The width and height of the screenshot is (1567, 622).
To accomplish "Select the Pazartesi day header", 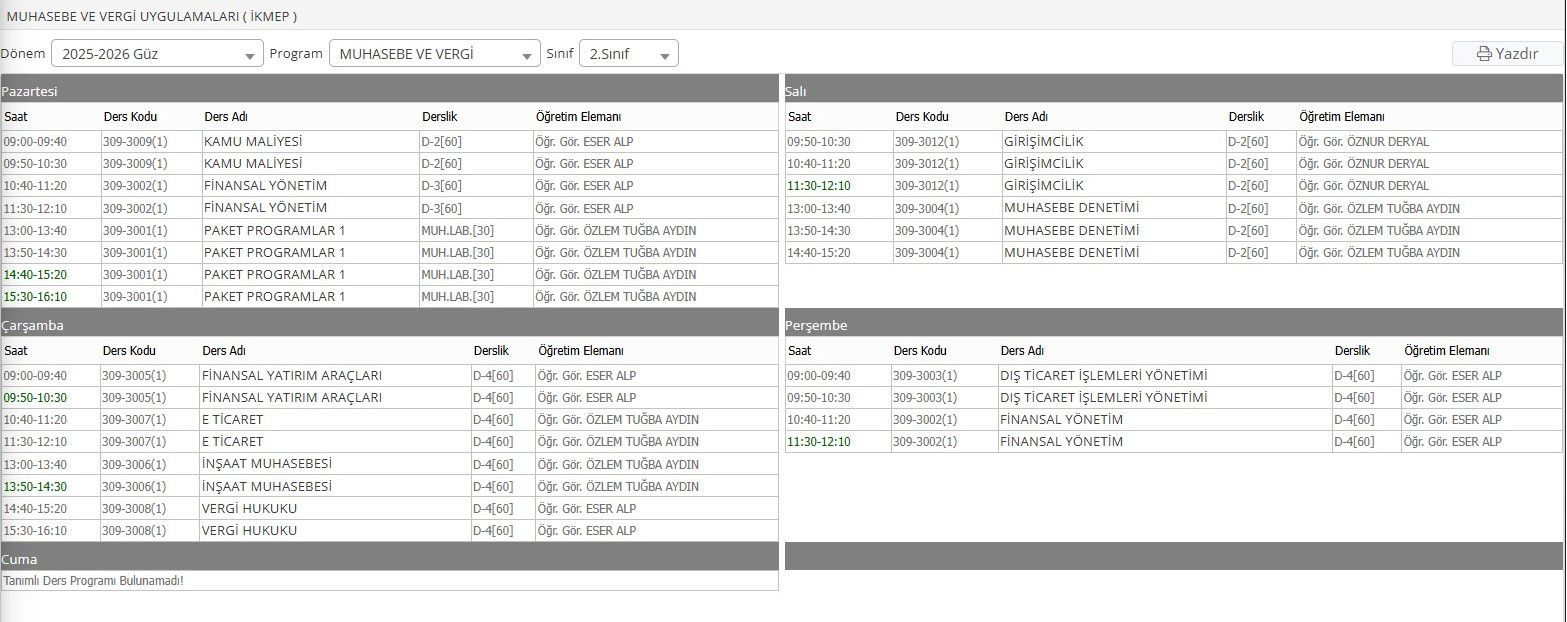I will point(390,90).
